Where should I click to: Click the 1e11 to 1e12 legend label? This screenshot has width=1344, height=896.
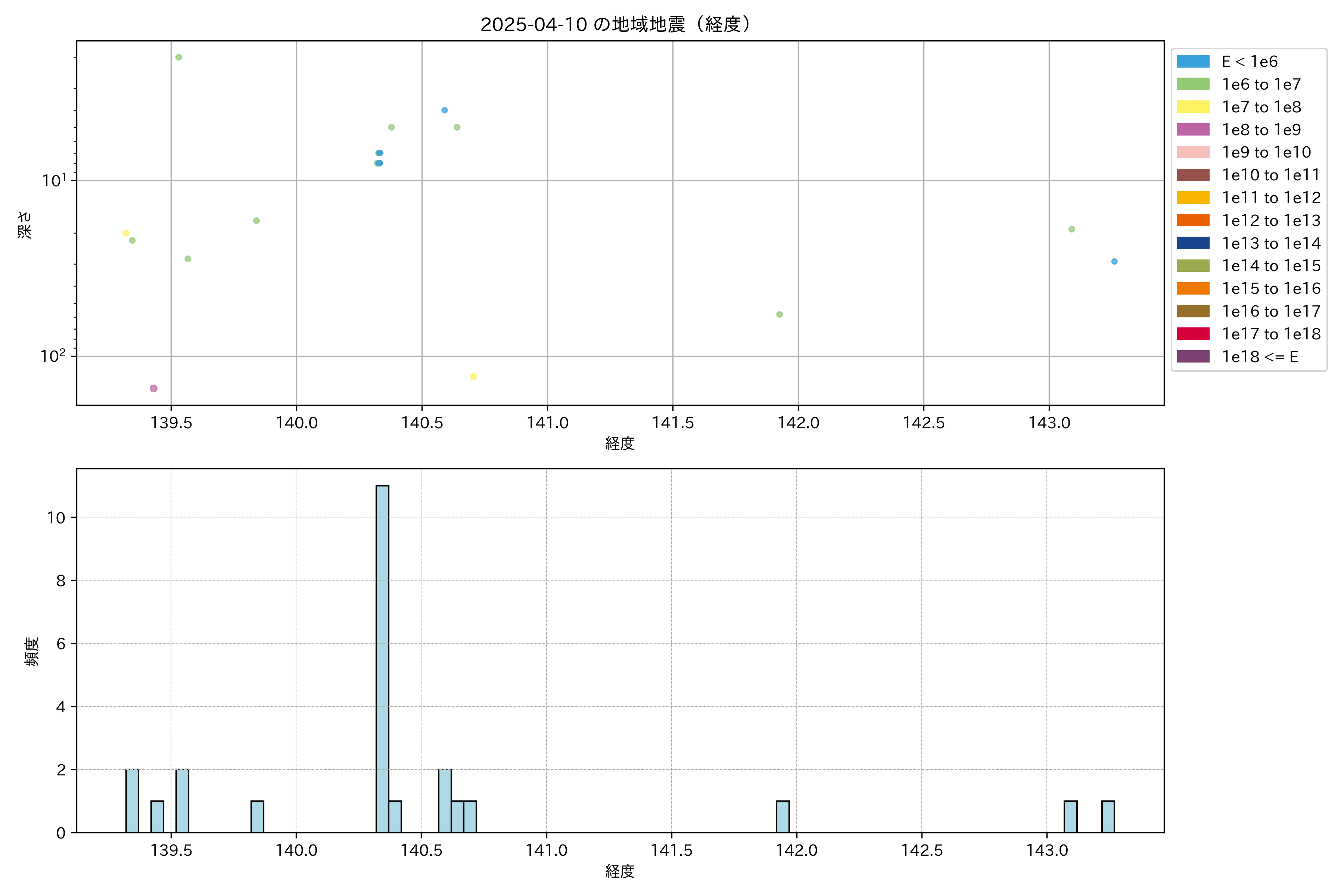point(1271,198)
